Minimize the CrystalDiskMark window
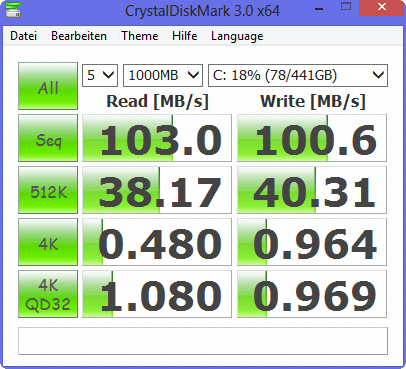 tap(319, 8)
